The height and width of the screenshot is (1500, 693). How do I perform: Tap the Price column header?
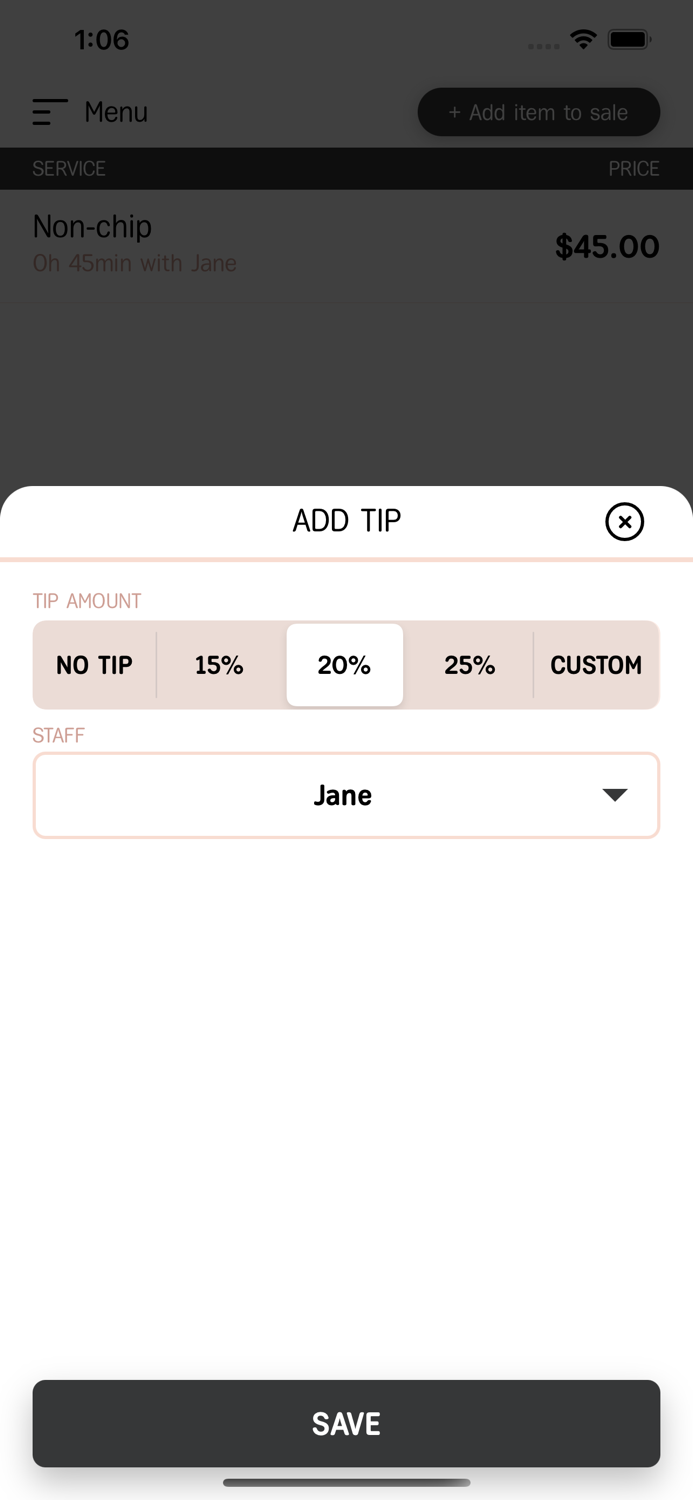pos(633,168)
